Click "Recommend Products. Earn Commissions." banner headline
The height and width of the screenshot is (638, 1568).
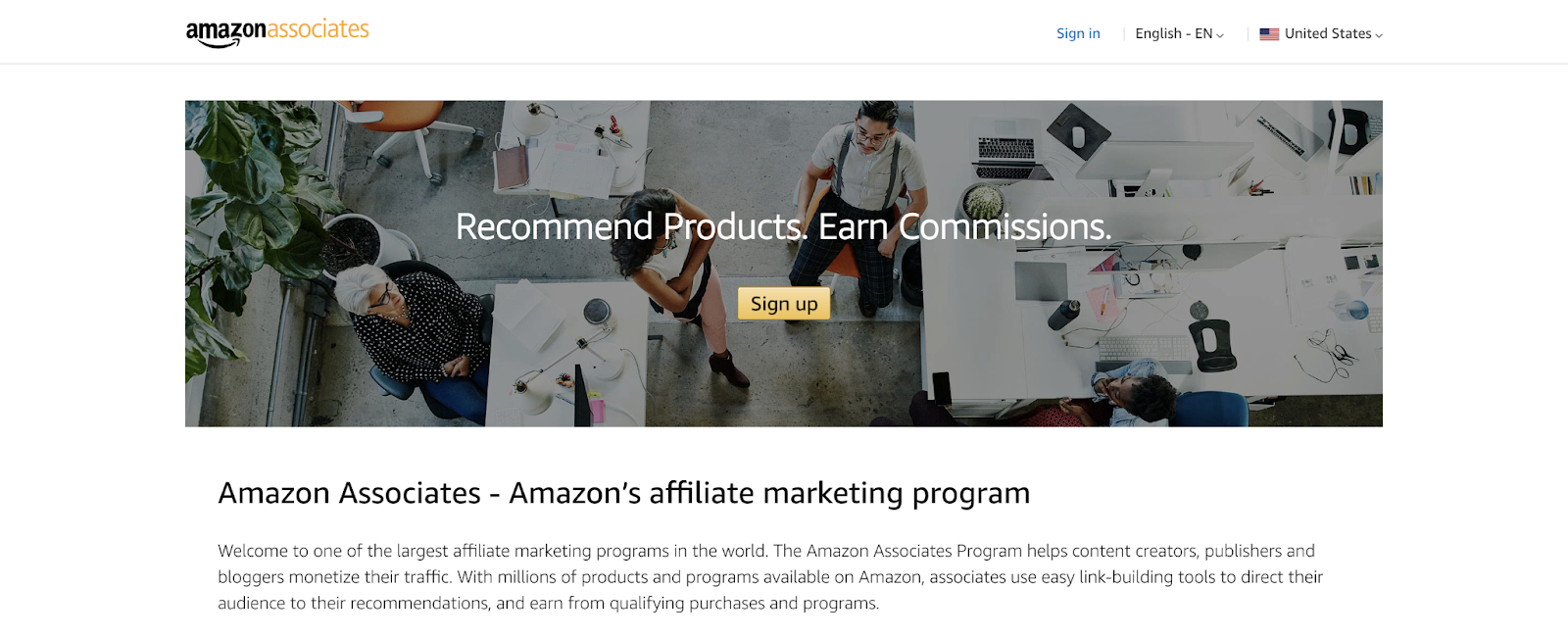784,226
